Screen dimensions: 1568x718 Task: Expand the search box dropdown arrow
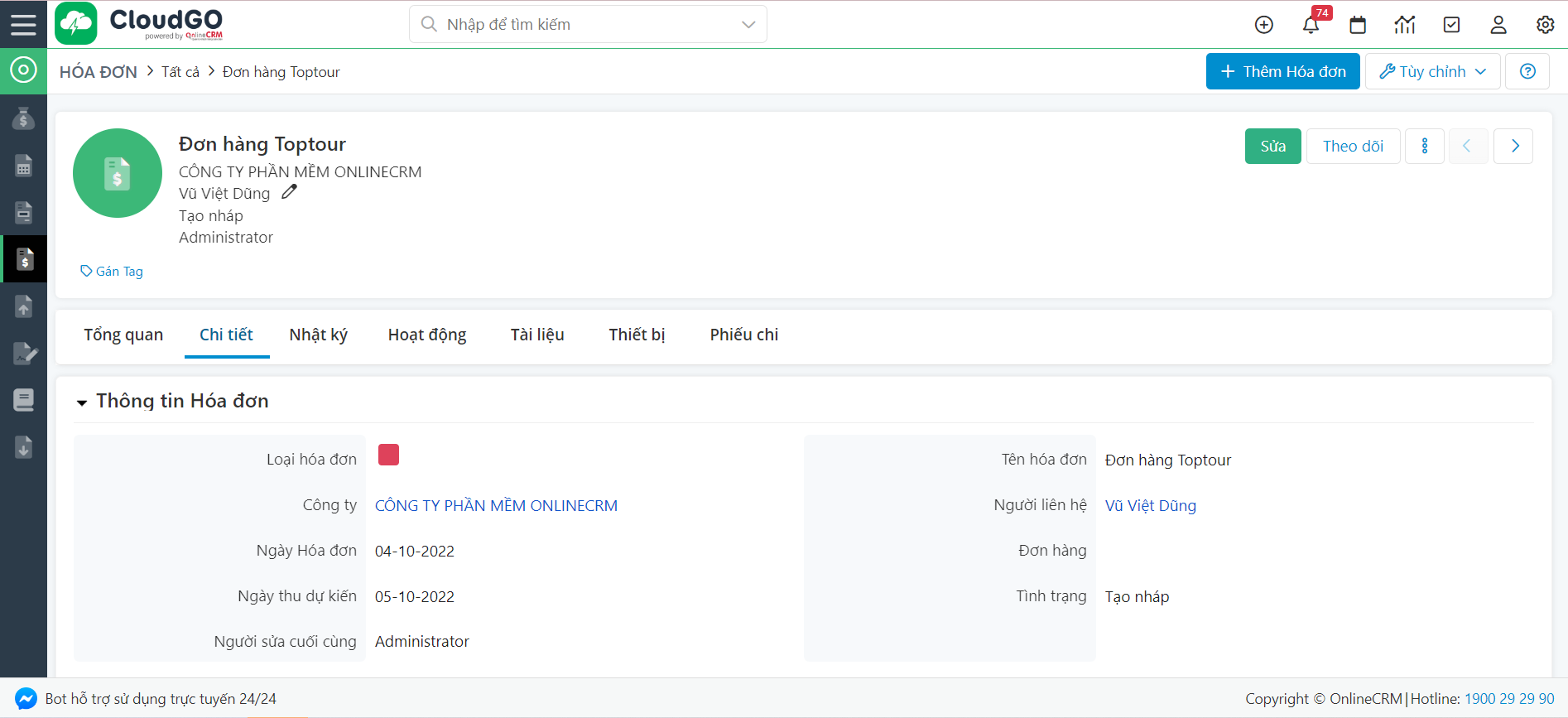[x=748, y=24]
